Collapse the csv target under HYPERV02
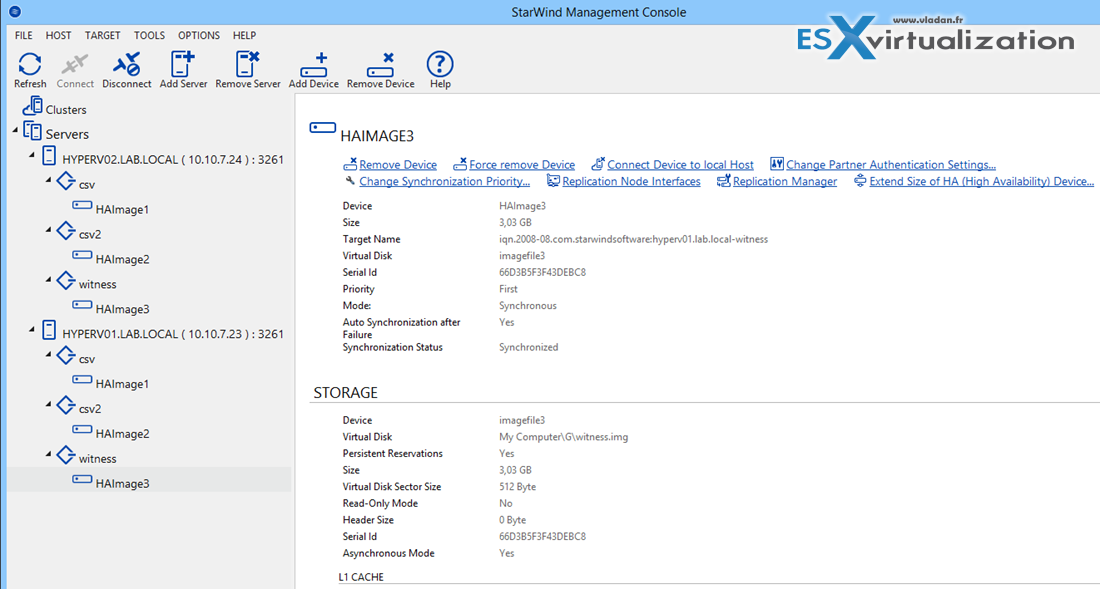The image size is (1100, 589). tap(48, 182)
